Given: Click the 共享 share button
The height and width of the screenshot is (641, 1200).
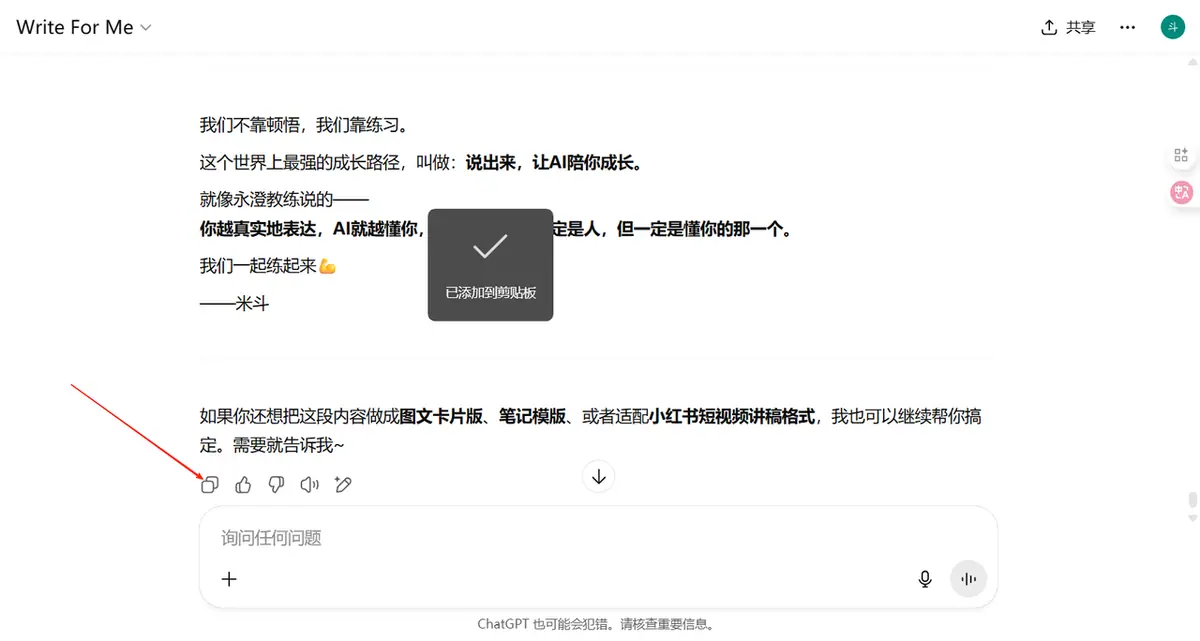Looking at the screenshot, I should 1068,28.
